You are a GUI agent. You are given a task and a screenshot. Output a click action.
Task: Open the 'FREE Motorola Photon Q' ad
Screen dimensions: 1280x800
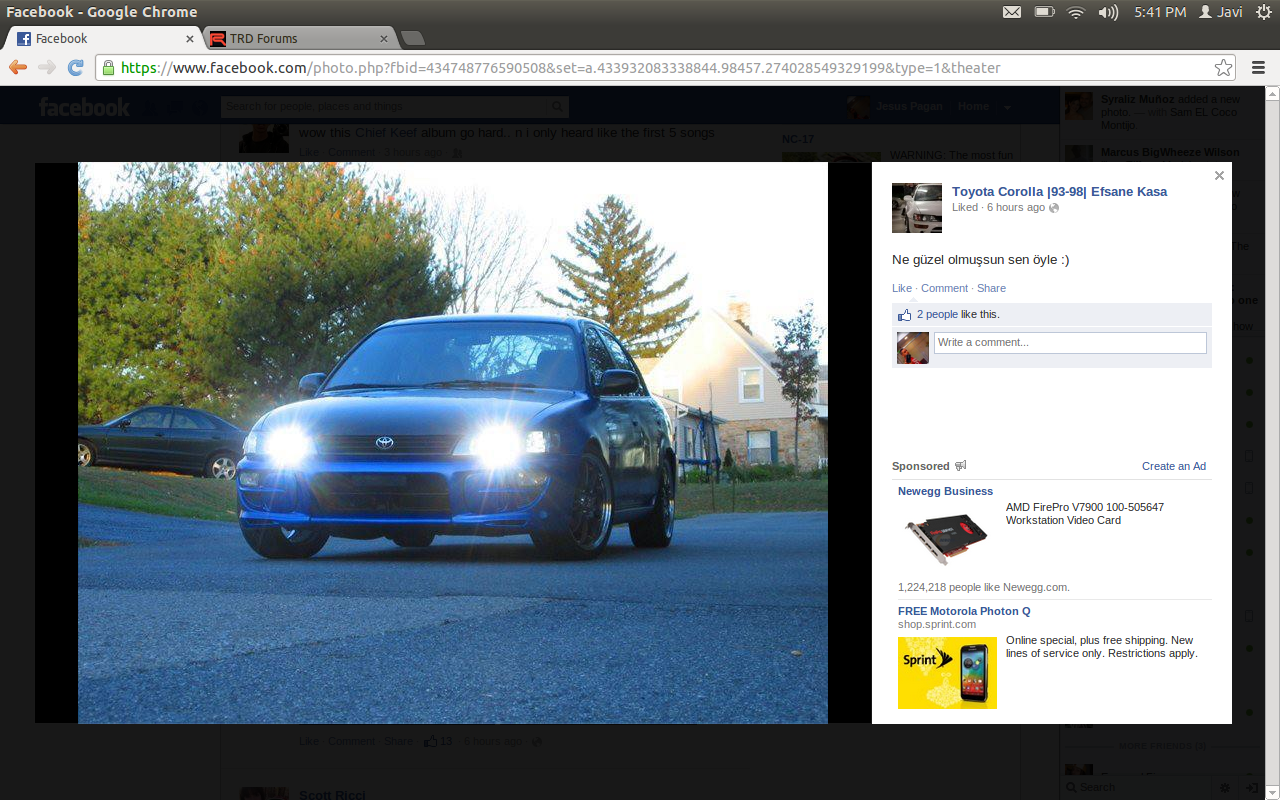[964, 611]
